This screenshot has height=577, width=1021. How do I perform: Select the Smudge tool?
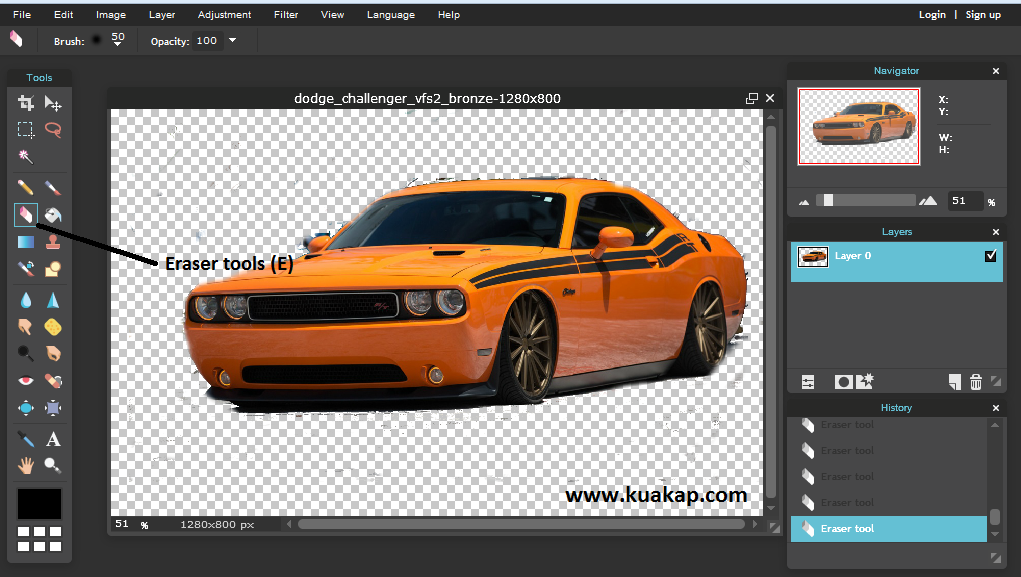(25, 326)
